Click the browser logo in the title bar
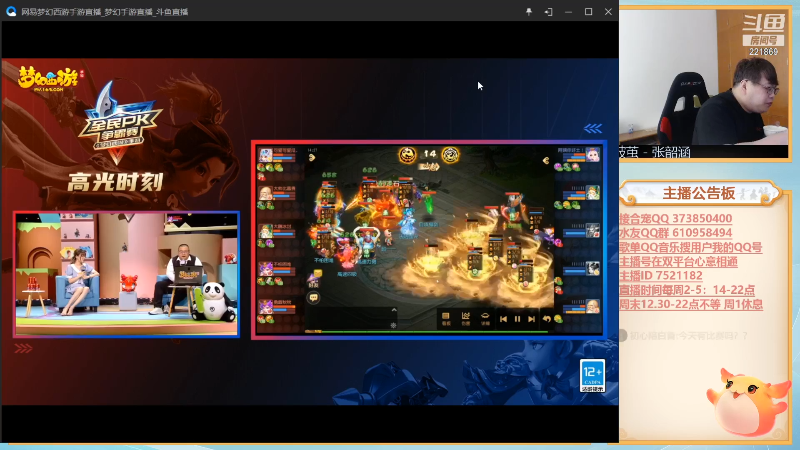This screenshot has width=800, height=450. coord(11,11)
